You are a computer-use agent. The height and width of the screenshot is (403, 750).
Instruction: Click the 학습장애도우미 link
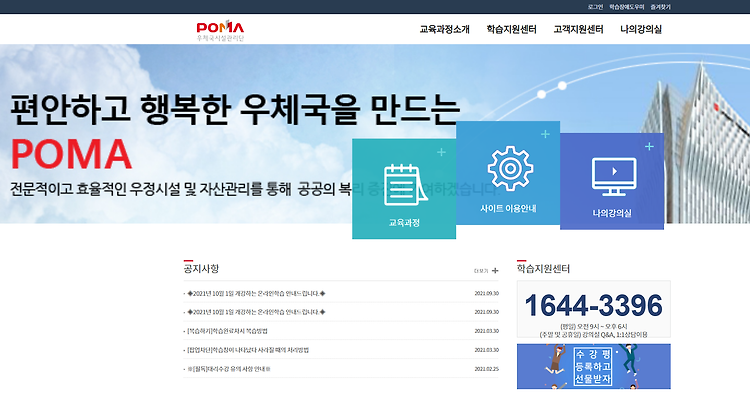pos(627,7)
